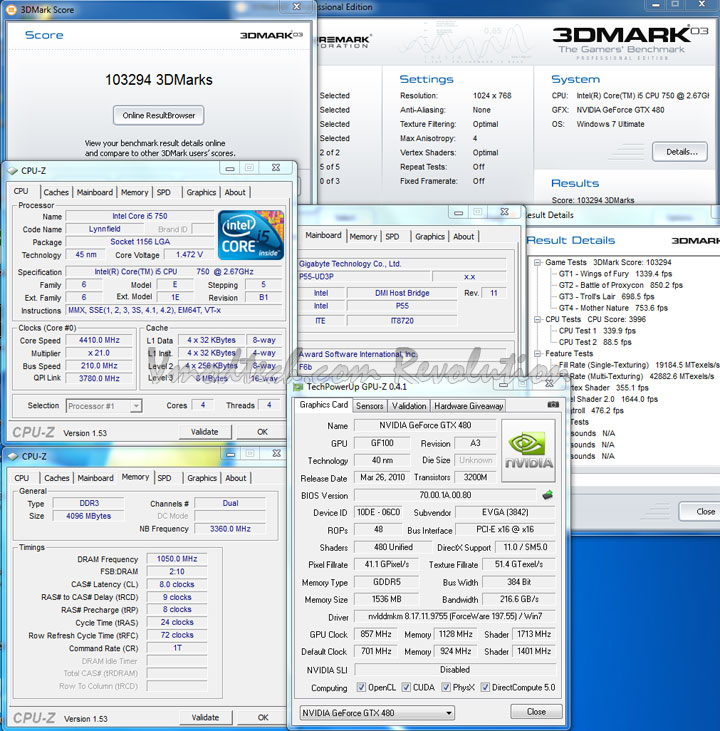The height and width of the screenshot is (731, 720).
Task: Click Validate in upper CPU-Z window
Action: pos(204,432)
